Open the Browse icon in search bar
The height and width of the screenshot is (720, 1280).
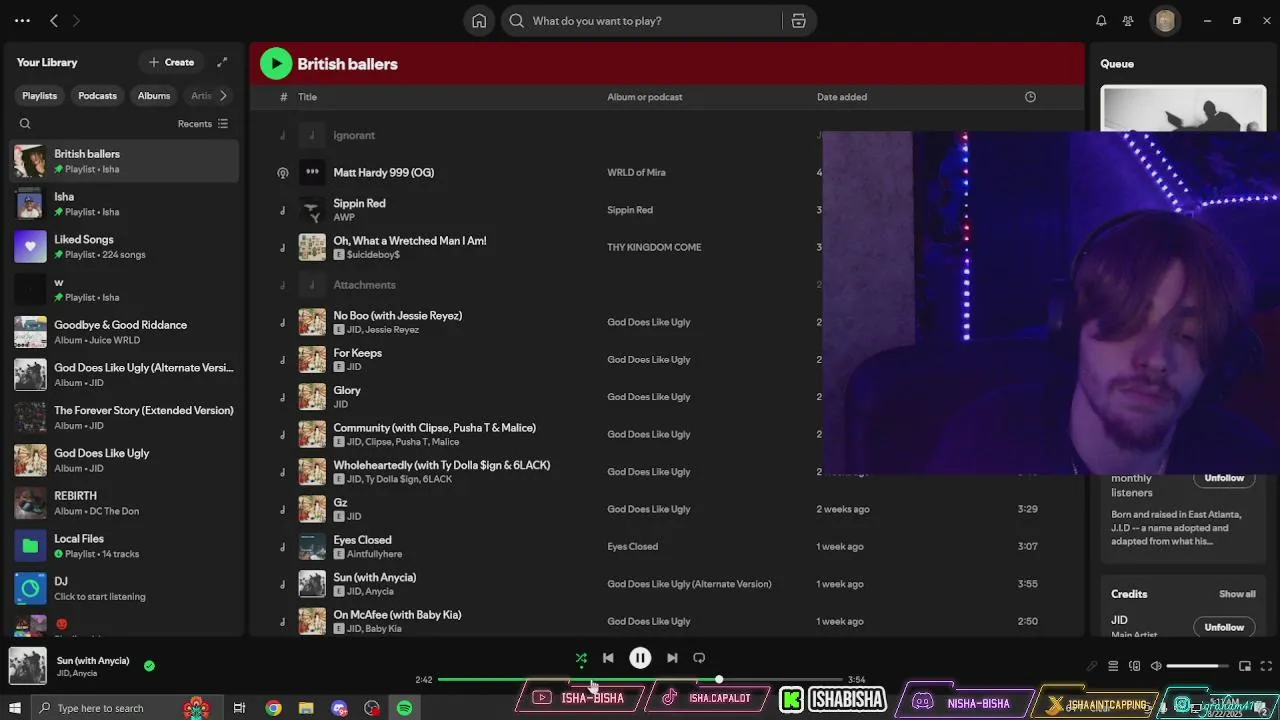click(x=798, y=21)
